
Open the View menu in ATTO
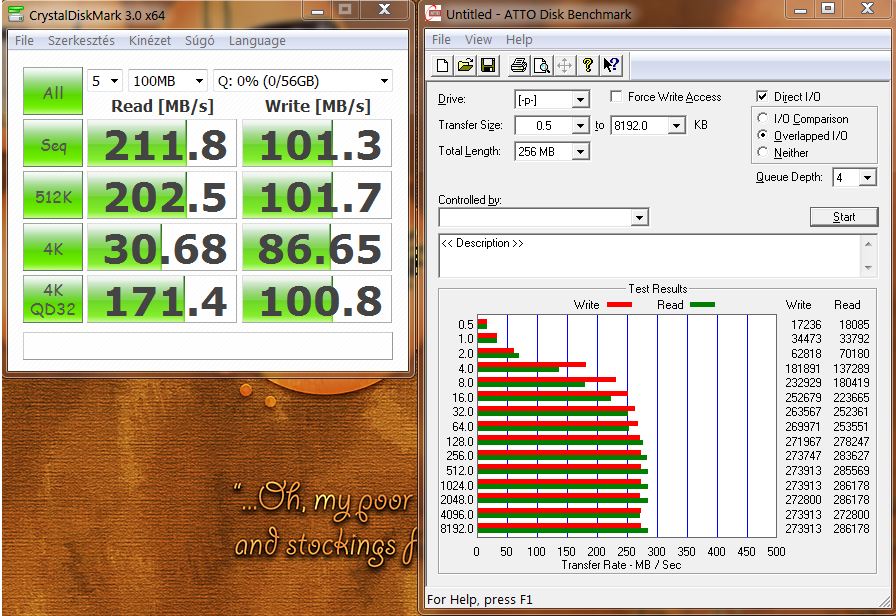click(x=478, y=39)
